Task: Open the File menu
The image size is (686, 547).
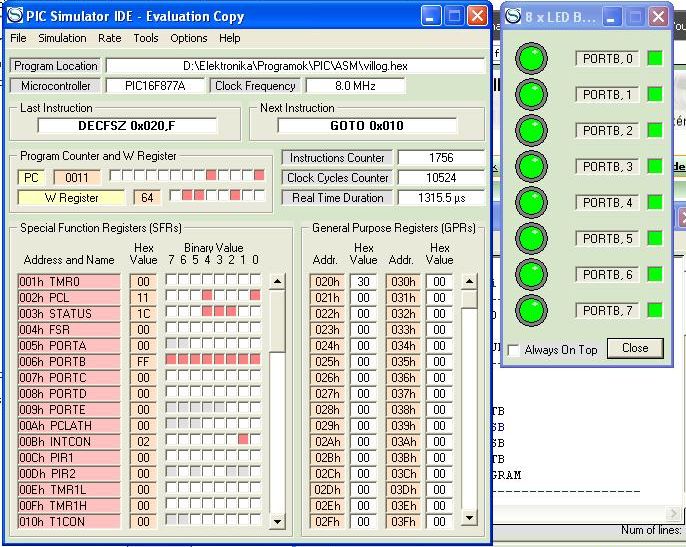Action: (x=18, y=38)
